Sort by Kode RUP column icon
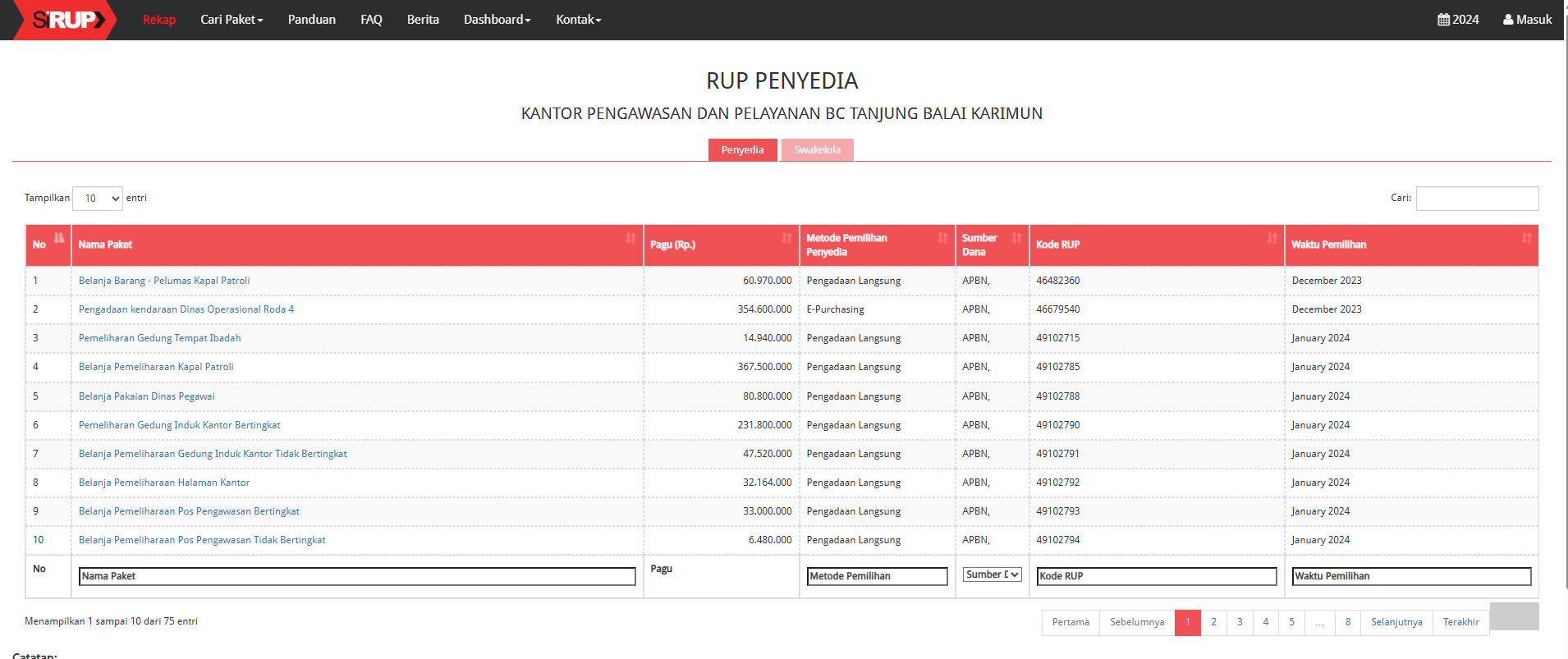The image size is (1568, 659). 1272,238
